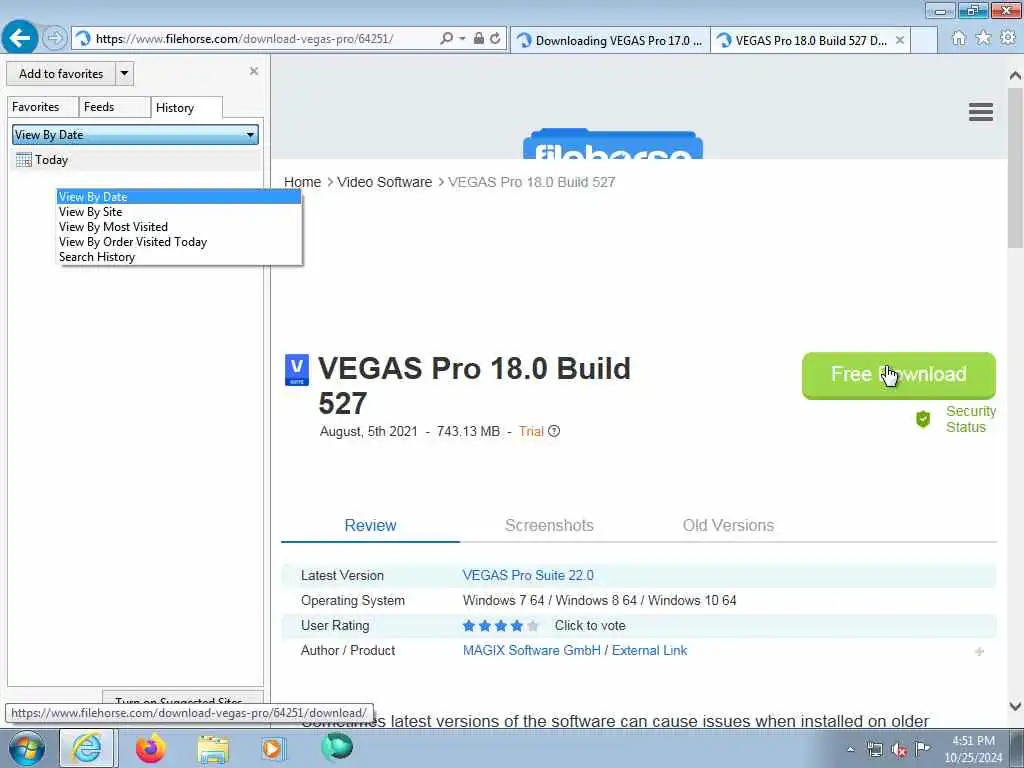
Task: Open Favorites star icon in toolbar
Action: [x=984, y=39]
